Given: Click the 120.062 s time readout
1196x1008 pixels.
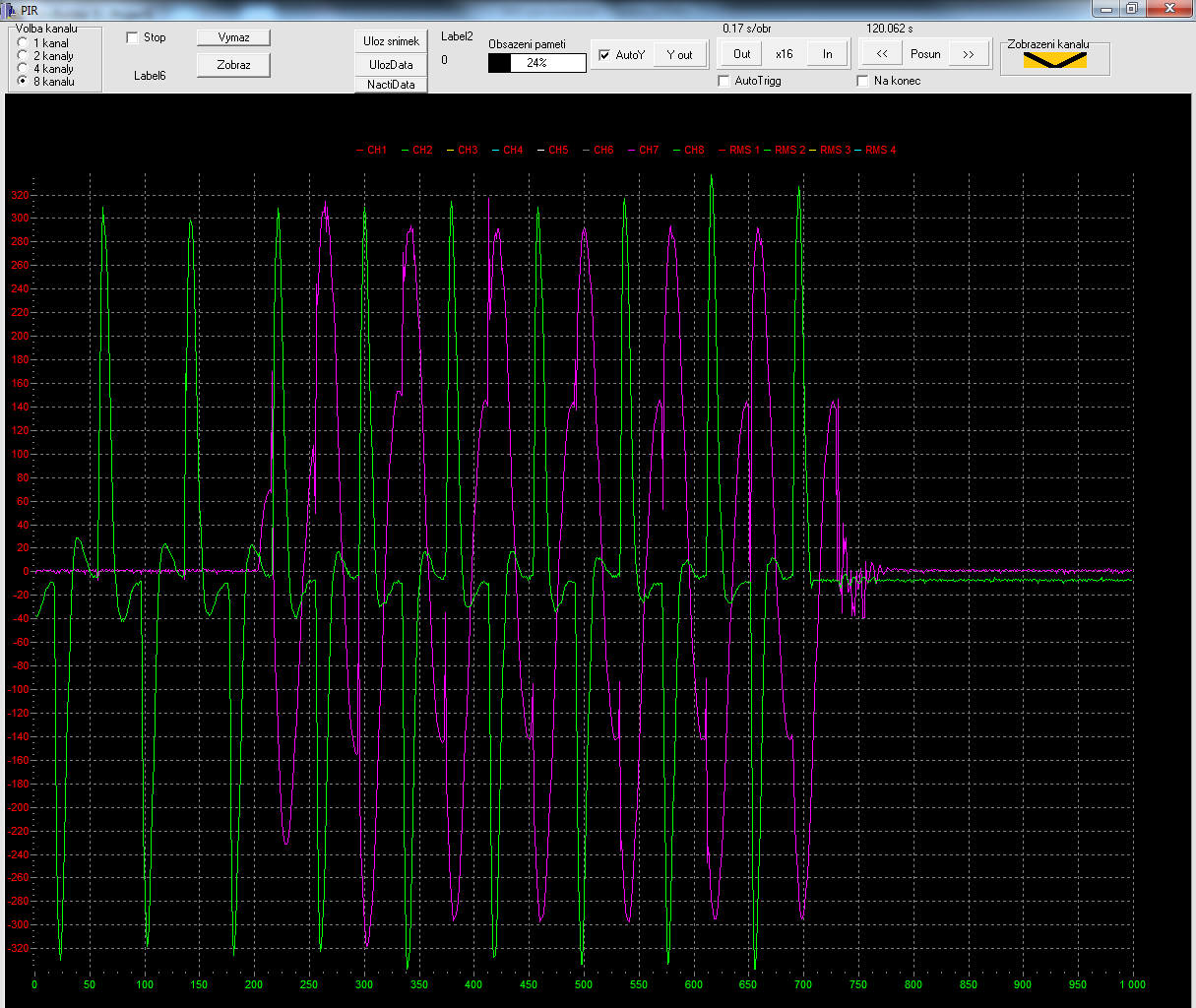Looking at the screenshot, I should pos(890,29).
